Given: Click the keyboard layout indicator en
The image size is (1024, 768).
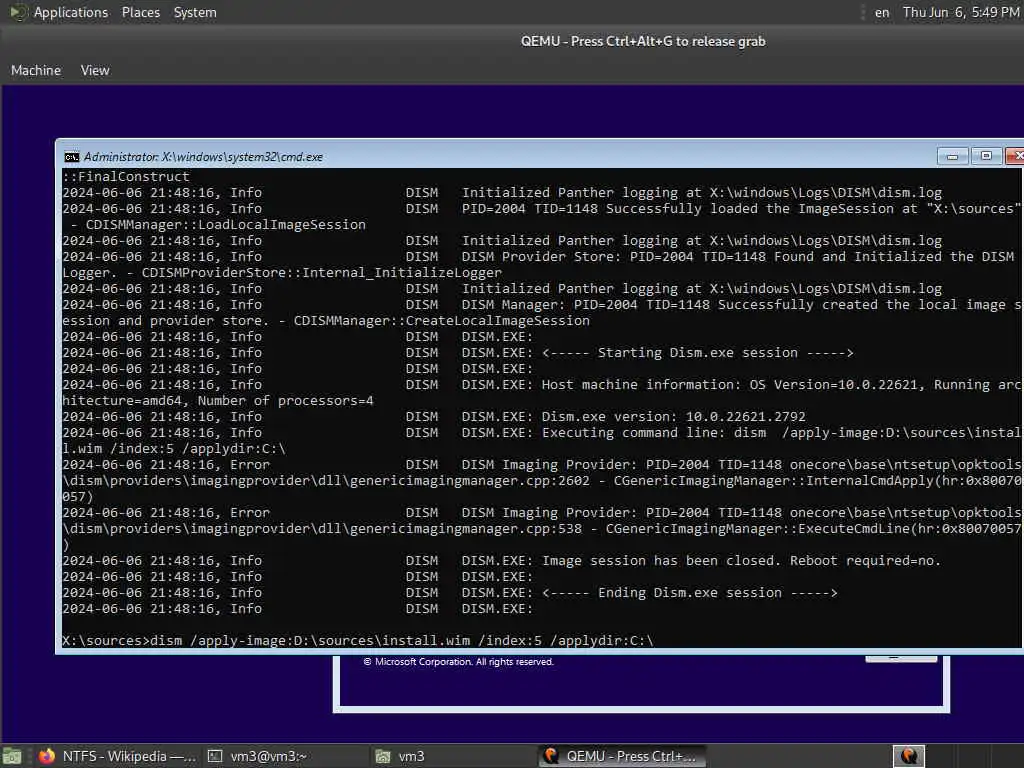Looking at the screenshot, I should coord(882,12).
